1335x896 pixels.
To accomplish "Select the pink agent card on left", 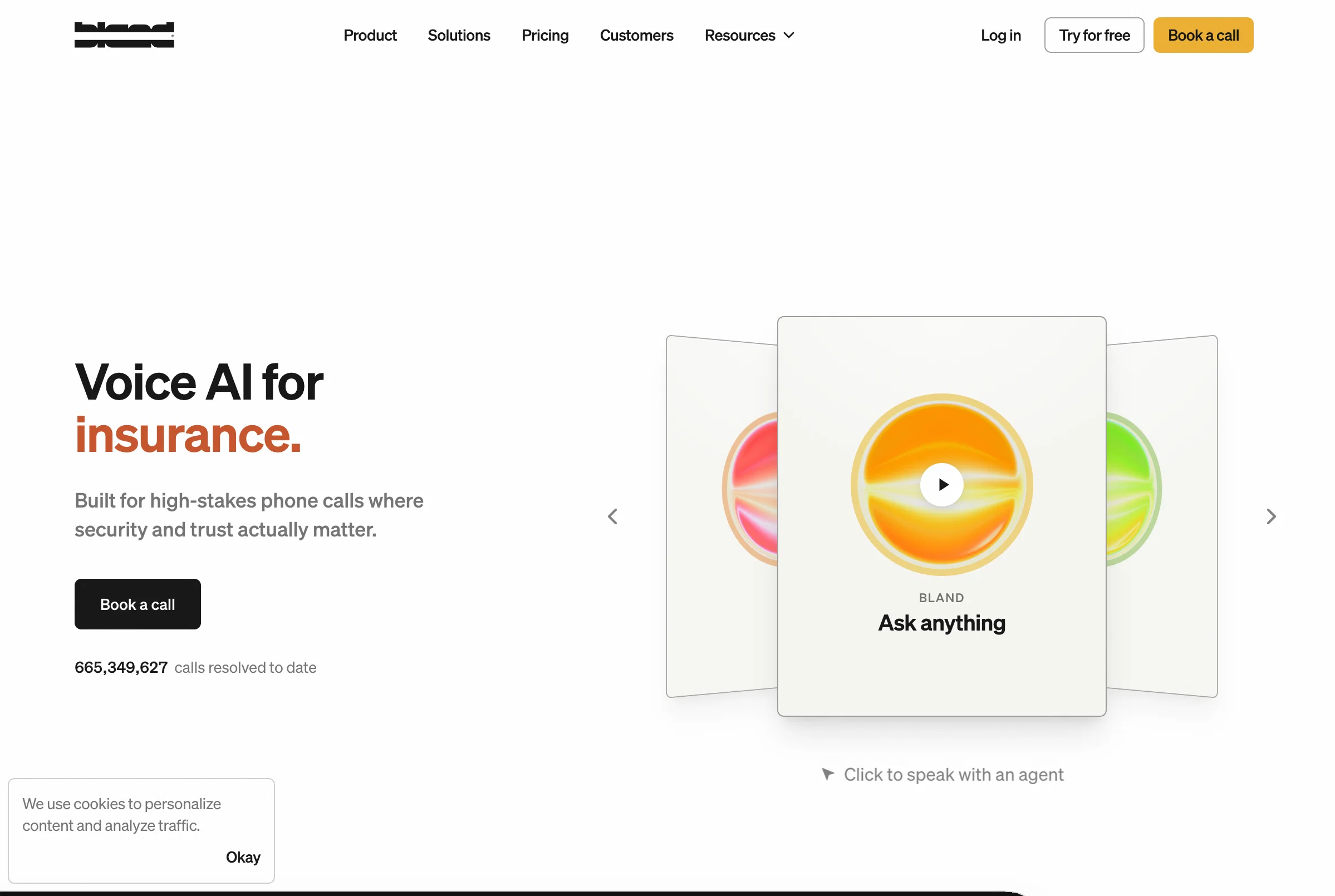I will [x=723, y=516].
